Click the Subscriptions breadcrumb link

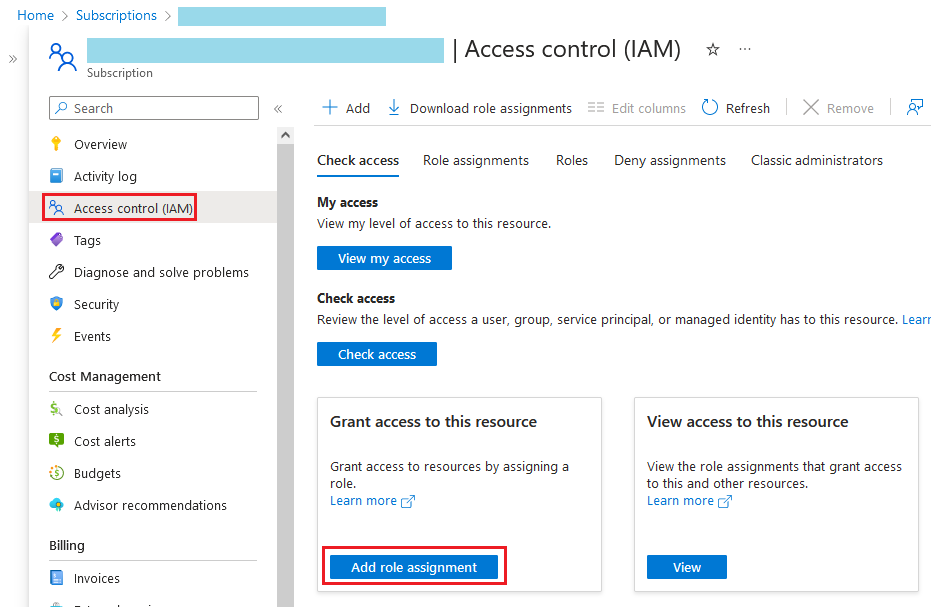click(117, 16)
